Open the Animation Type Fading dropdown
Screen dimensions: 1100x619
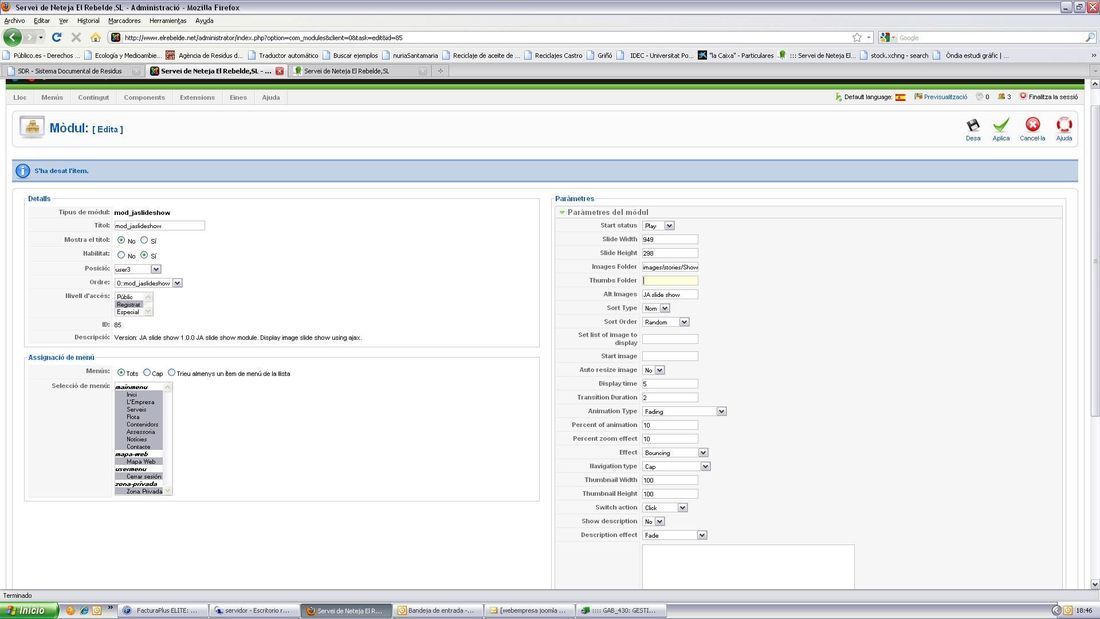(684, 411)
